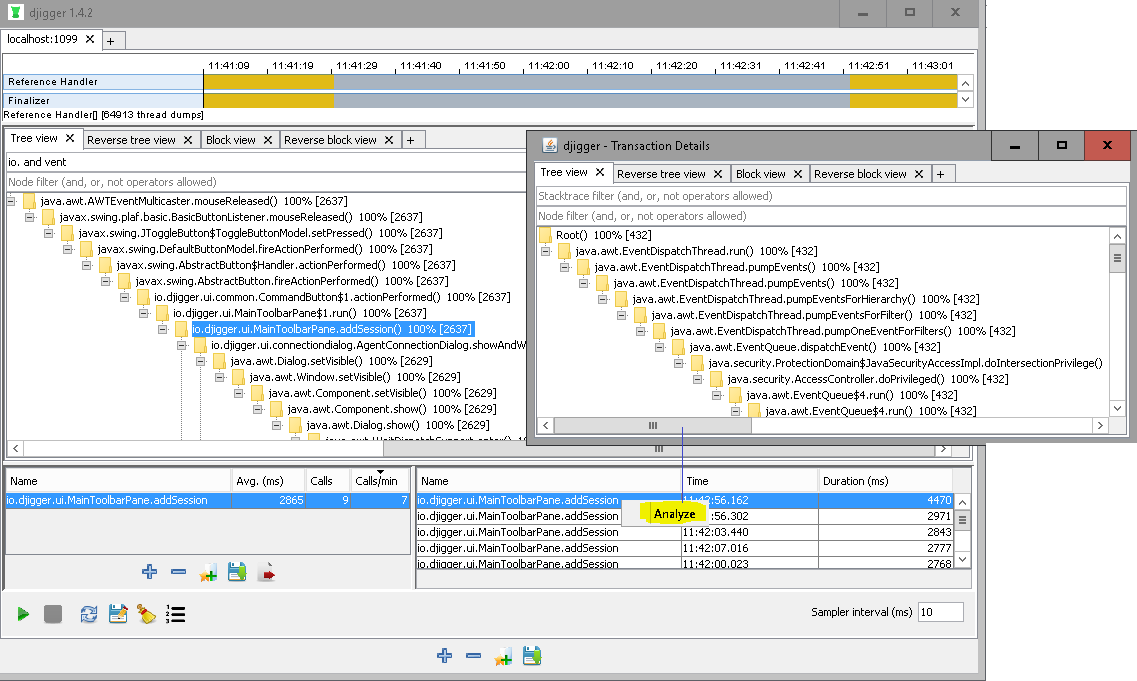Collapse the DefaultButtonModel.fireActionPerformed() node
Viewport: 1137px width, 681px height.
pos(67,249)
